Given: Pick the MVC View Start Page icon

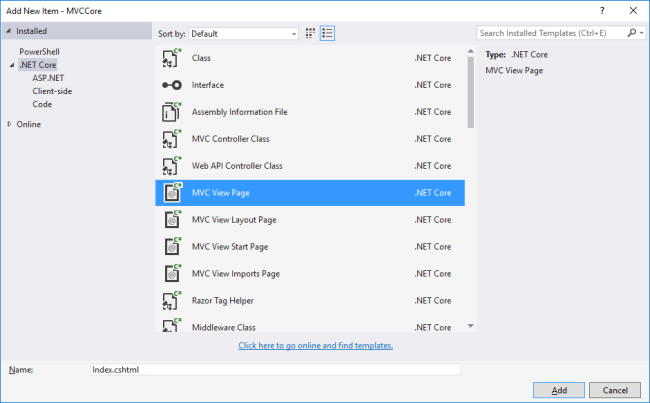Looking at the screenshot, I should click(170, 246).
